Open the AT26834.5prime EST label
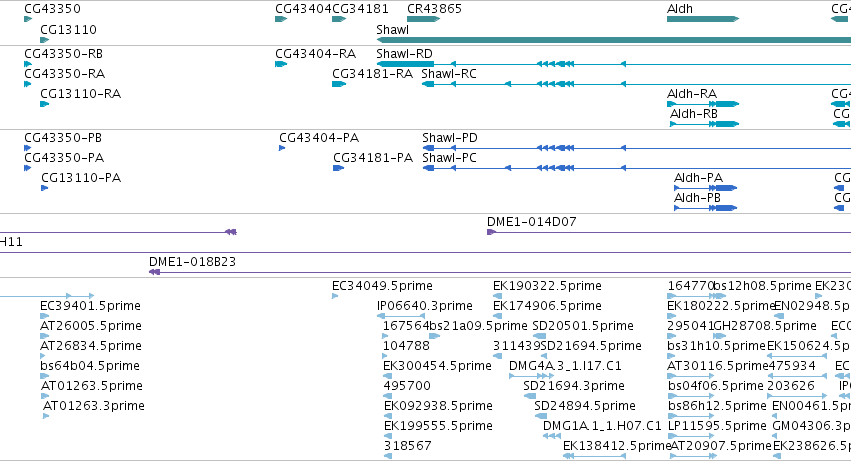Viewport: 851px width, 461px height. (x=91, y=346)
